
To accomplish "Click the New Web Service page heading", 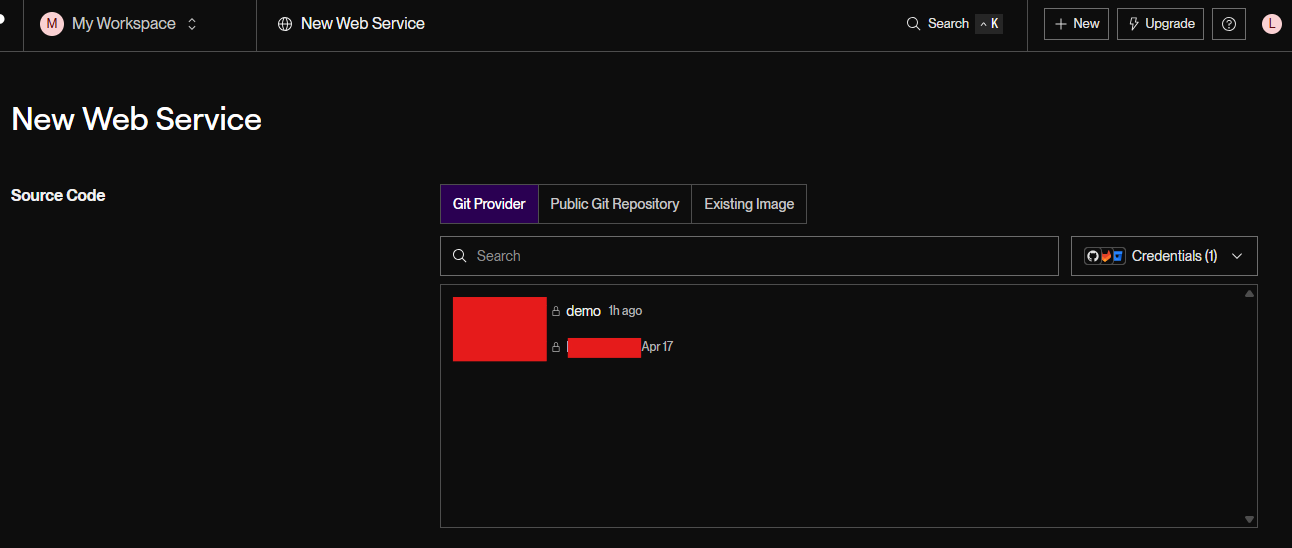I will (x=136, y=119).
